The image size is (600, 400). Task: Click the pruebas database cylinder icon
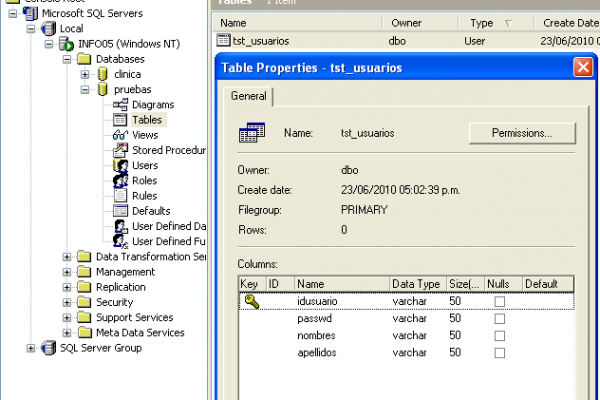point(102,90)
